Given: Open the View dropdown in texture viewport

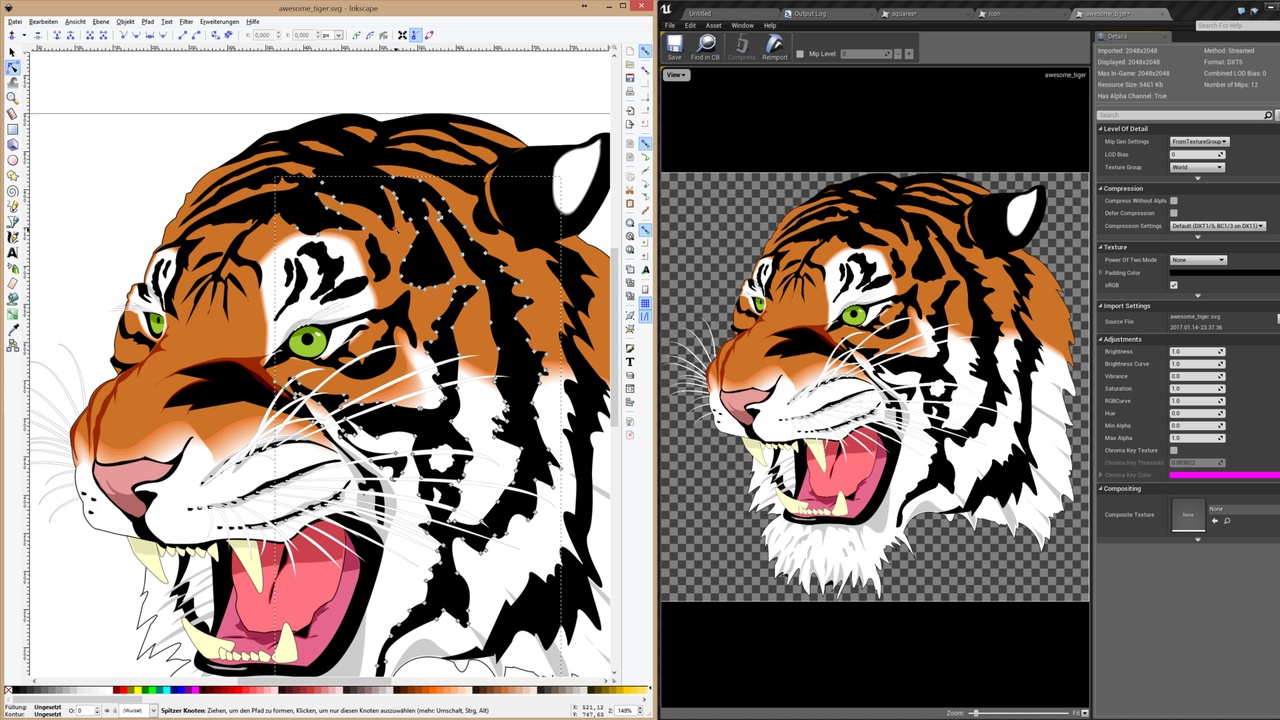Looking at the screenshot, I should [676, 75].
